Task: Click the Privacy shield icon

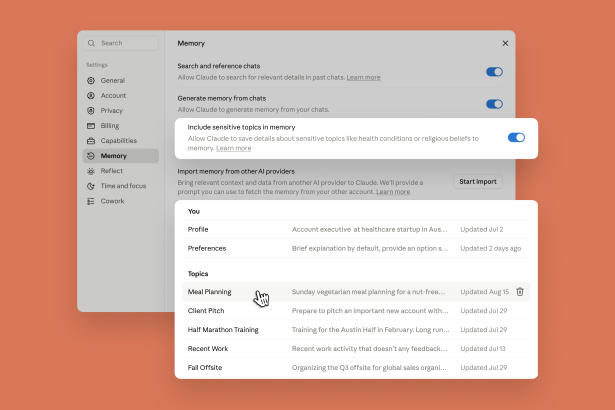Action: [x=91, y=111]
